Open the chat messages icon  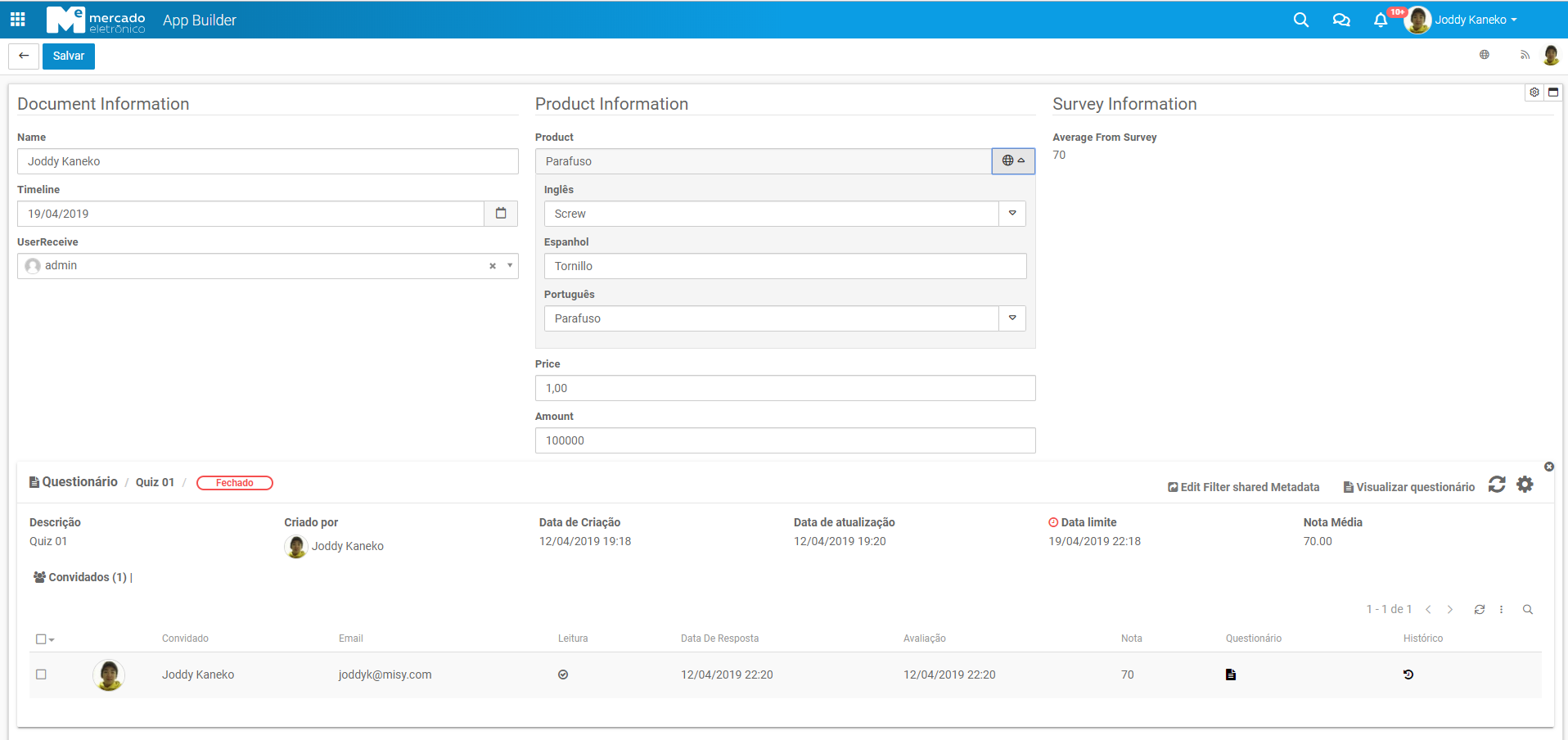(1340, 20)
